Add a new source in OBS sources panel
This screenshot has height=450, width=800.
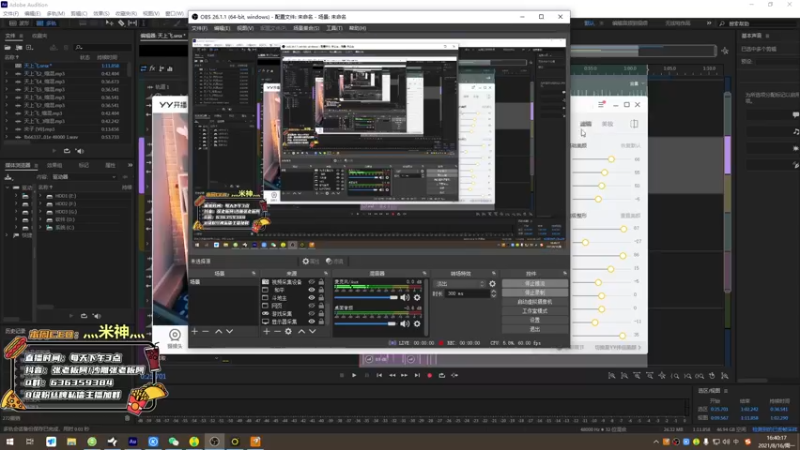[x=266, y=332]
